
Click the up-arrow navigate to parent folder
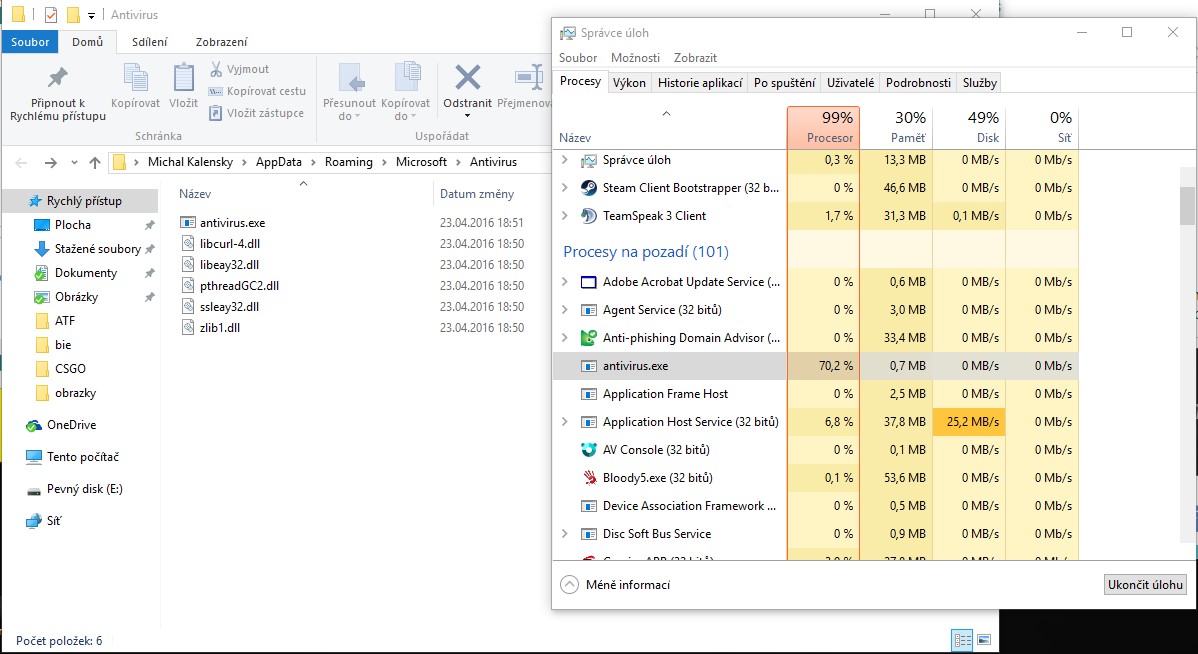click(95, 162)
